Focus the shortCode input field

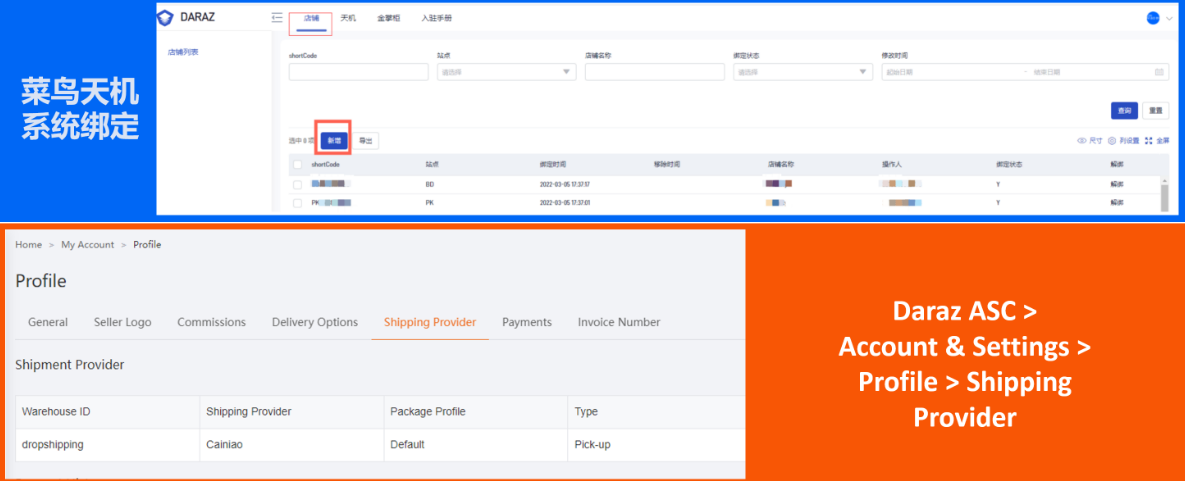pos(358,72)
